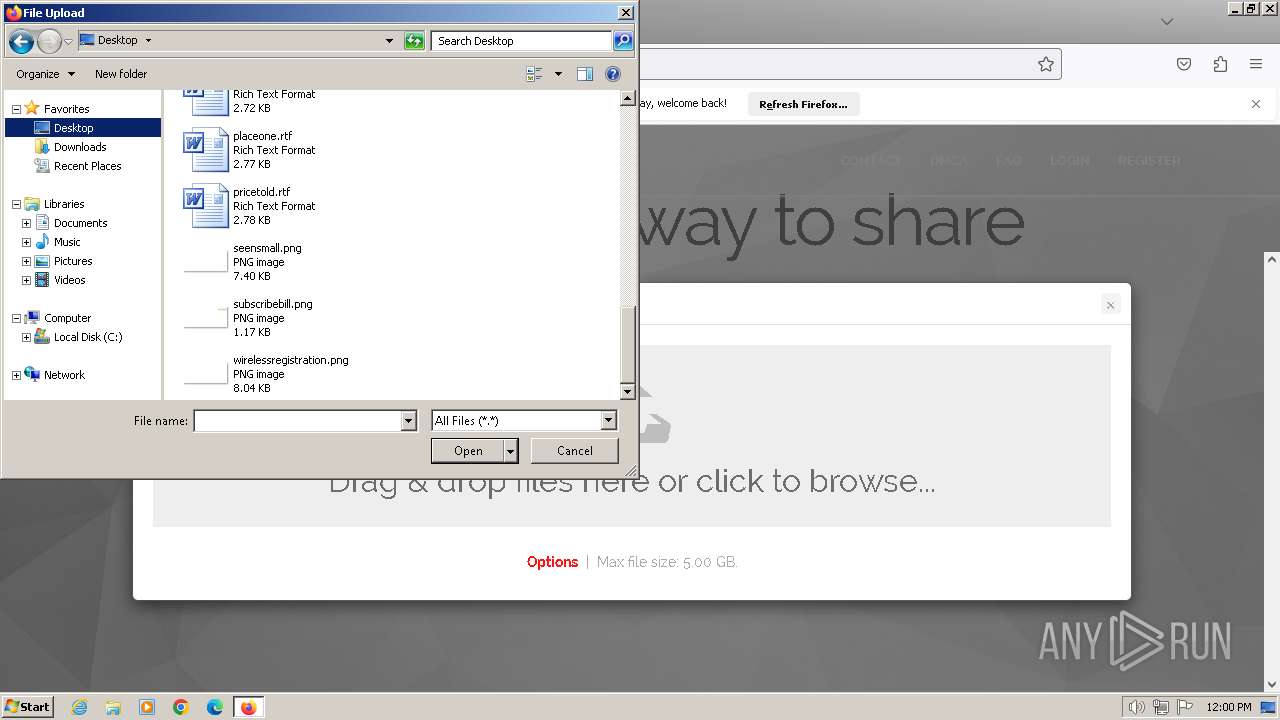Select Local Disk (C:)
1280x720 pixels.
[x=87, y=337]
